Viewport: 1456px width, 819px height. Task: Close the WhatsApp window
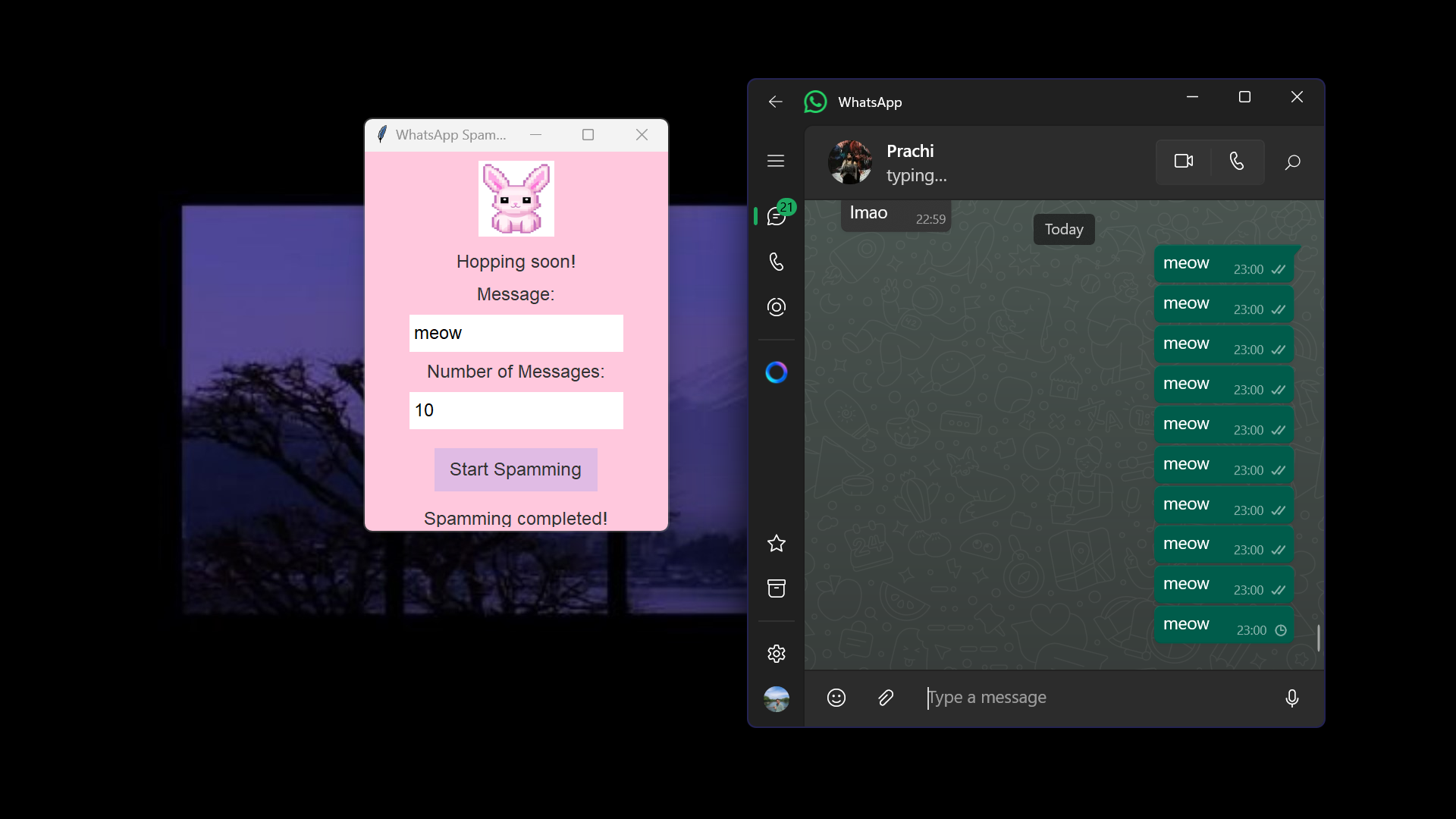pos(1297,97)
